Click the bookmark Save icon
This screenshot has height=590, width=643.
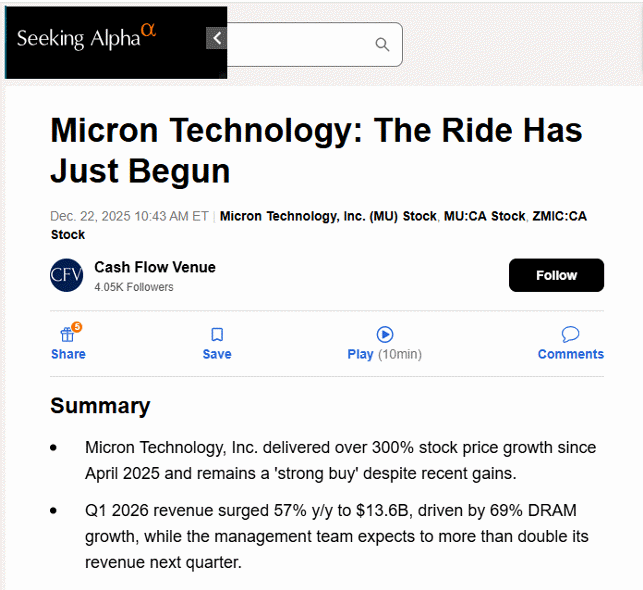click(217, 335)
